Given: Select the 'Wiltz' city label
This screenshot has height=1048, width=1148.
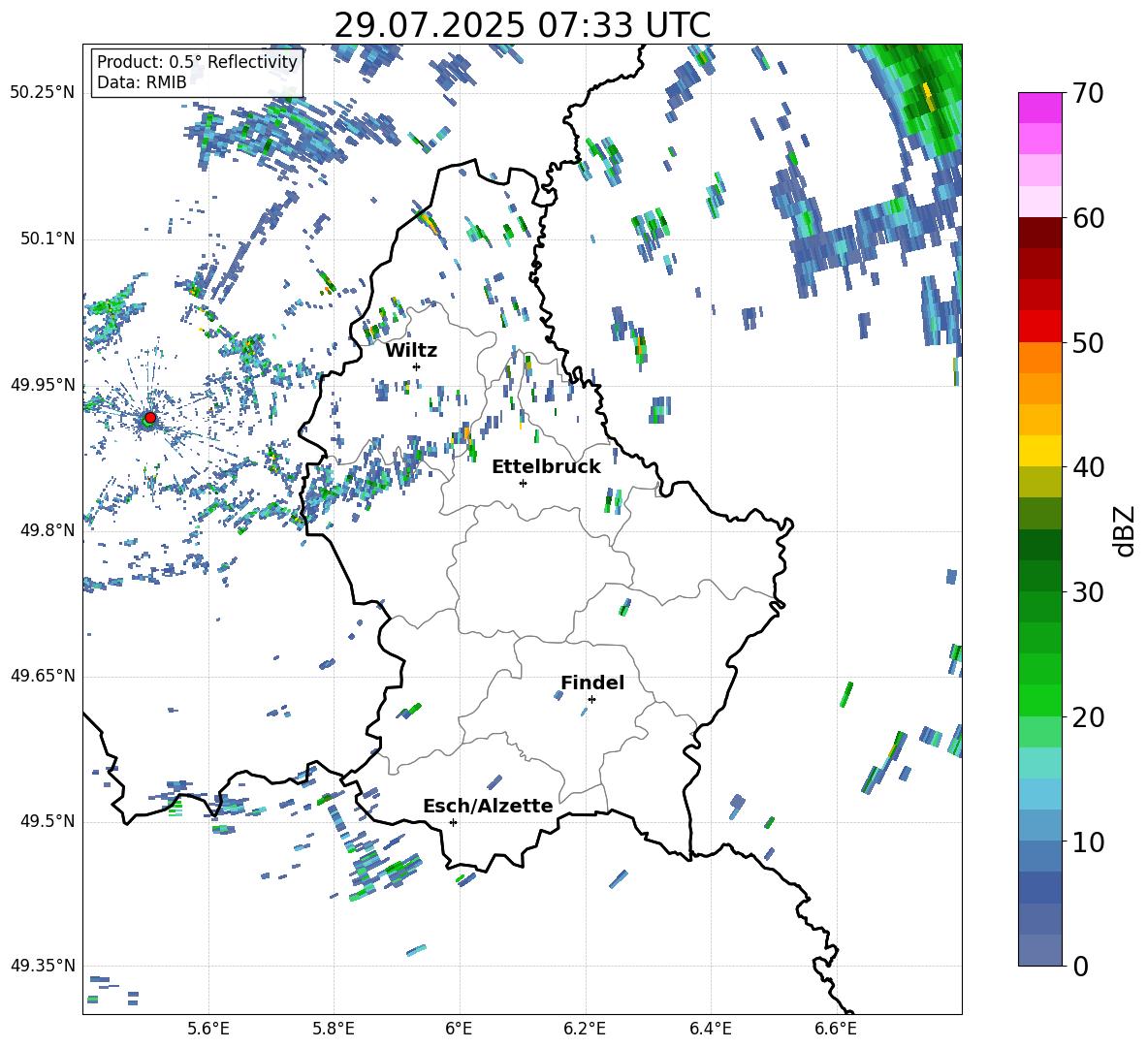Looking at the screenshot, I should [411, 351].
